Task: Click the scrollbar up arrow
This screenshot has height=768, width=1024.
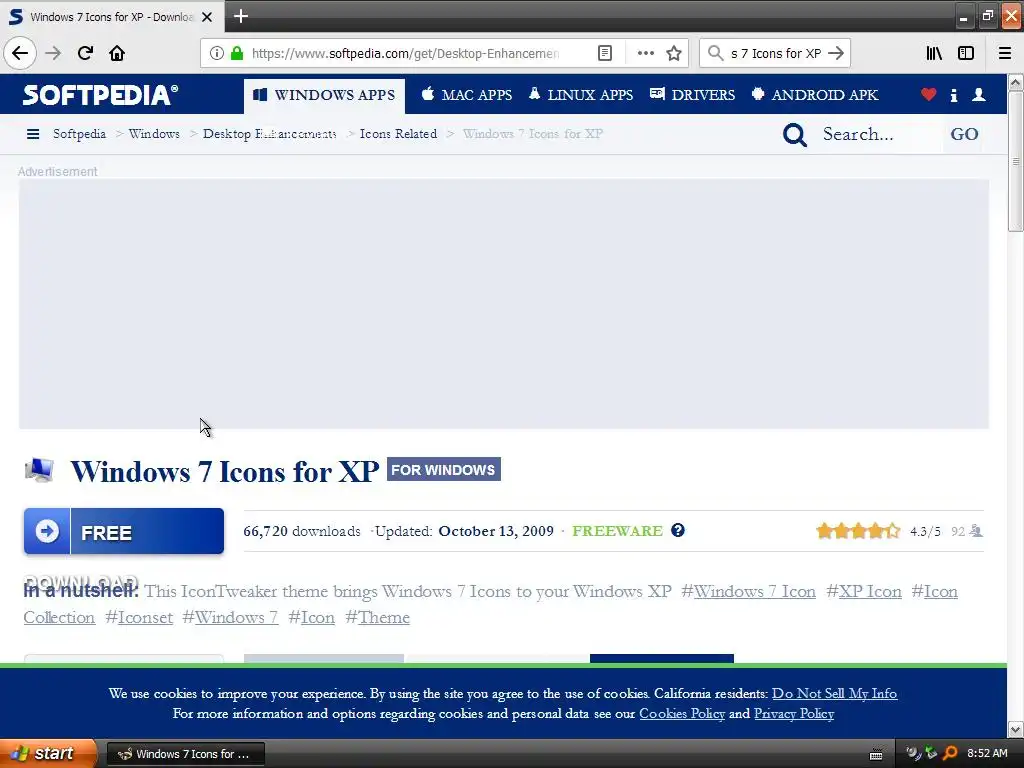Action: point(1015,82)
